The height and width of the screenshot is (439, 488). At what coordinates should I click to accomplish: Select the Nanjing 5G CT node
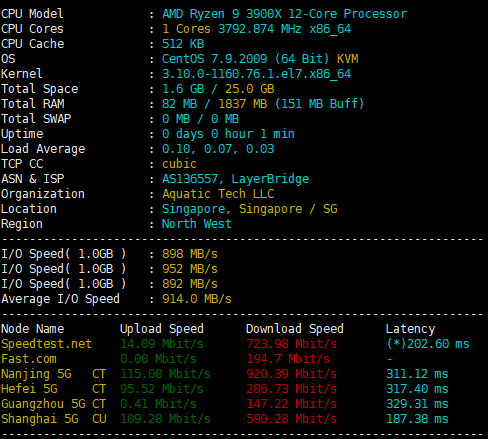point(53,374)
